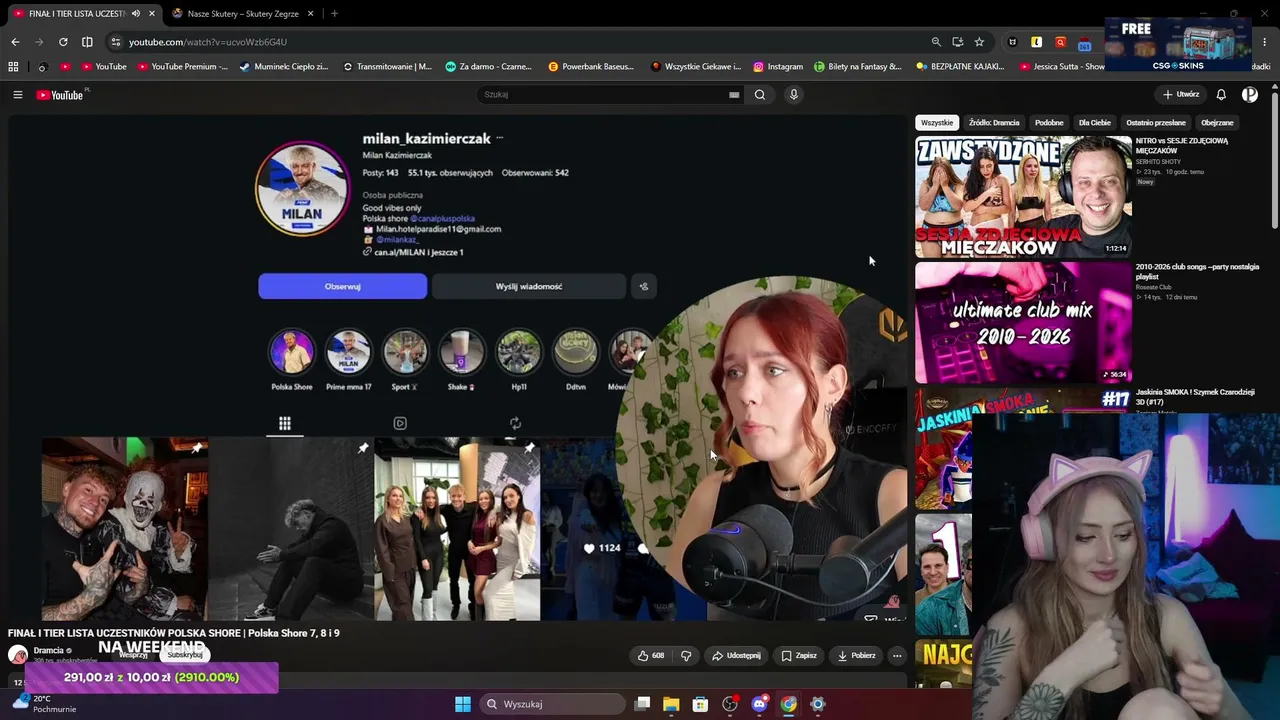Reload the page in browser toolbar

click(x=63, y=42)
